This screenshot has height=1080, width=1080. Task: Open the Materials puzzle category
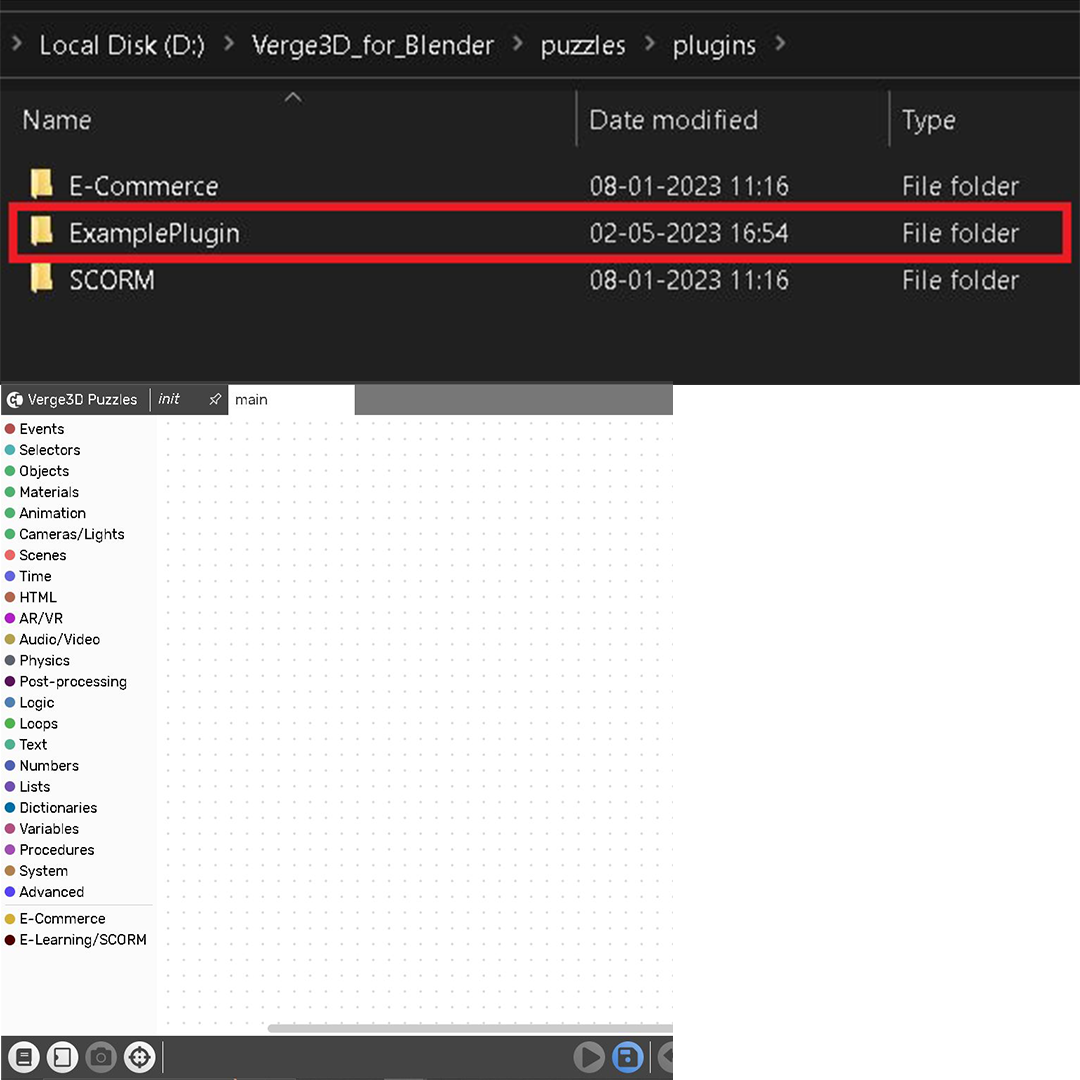(49, 492)
